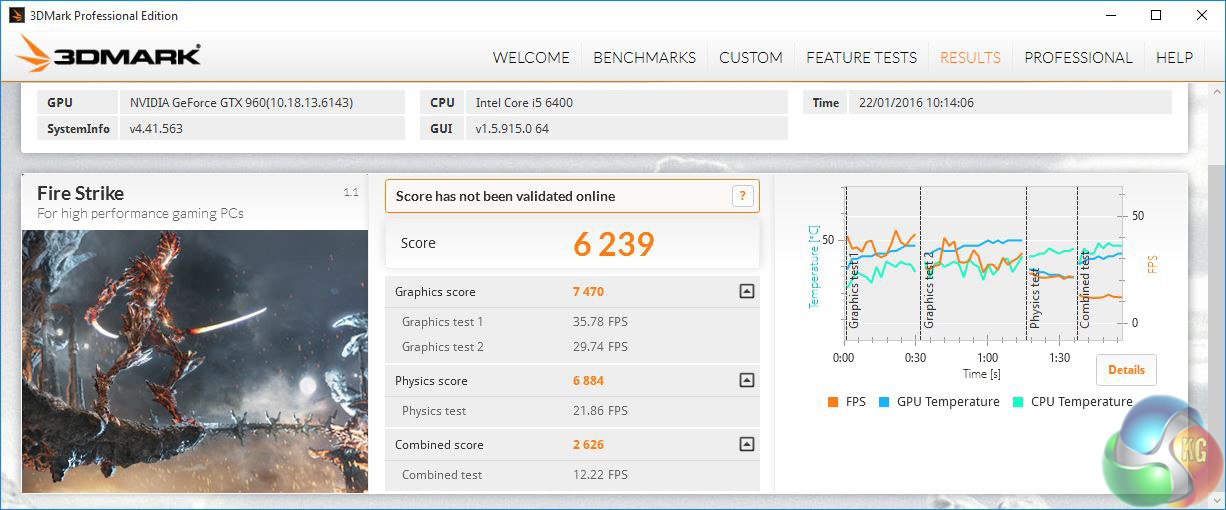Open the Professional tab
The height and width of the screenshot is (510, 1226).
[x=1078, y=57]
